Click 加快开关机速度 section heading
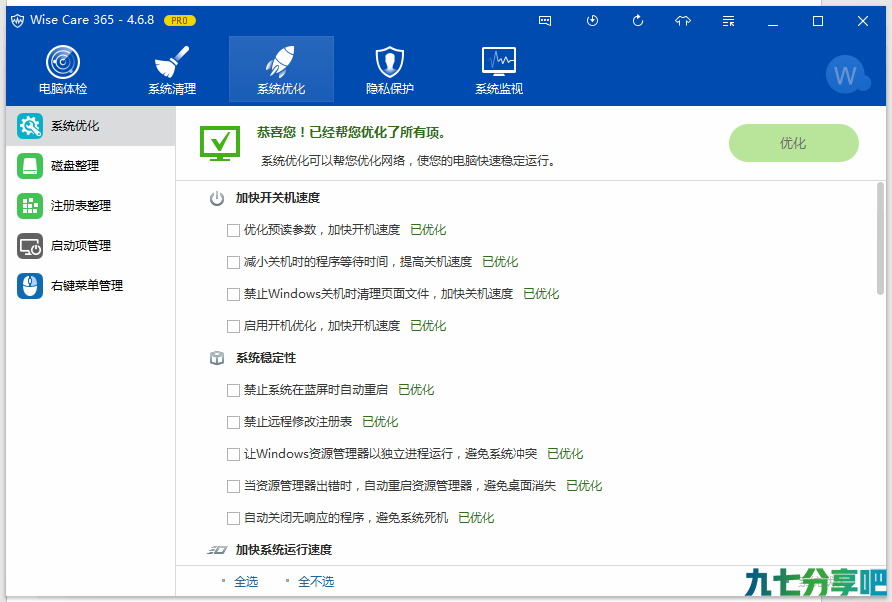 click(x=278, y=198)
